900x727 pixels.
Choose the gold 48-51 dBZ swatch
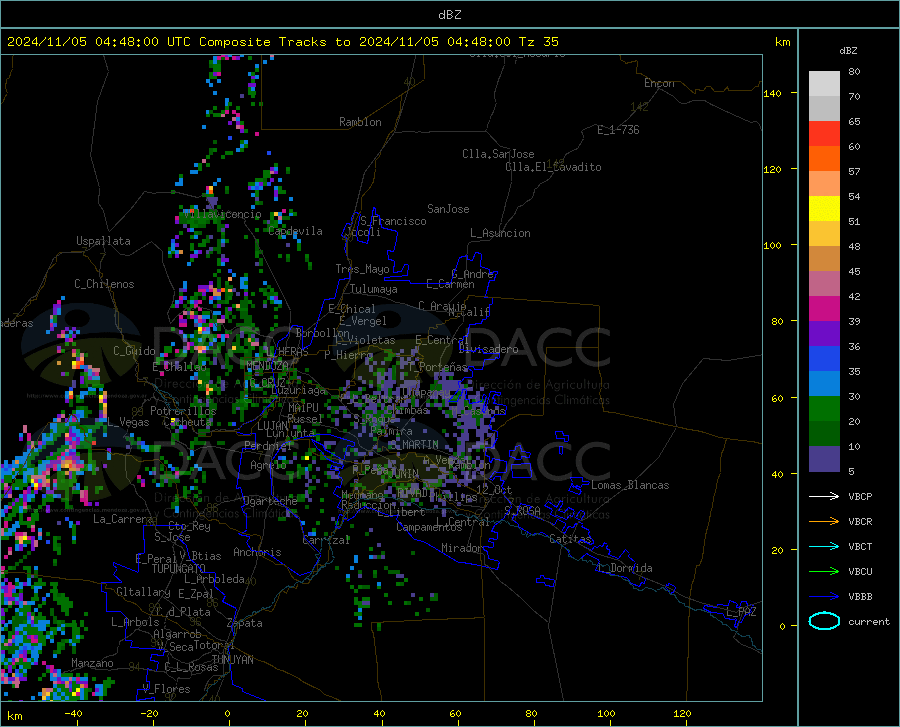[x=824, y=234]
